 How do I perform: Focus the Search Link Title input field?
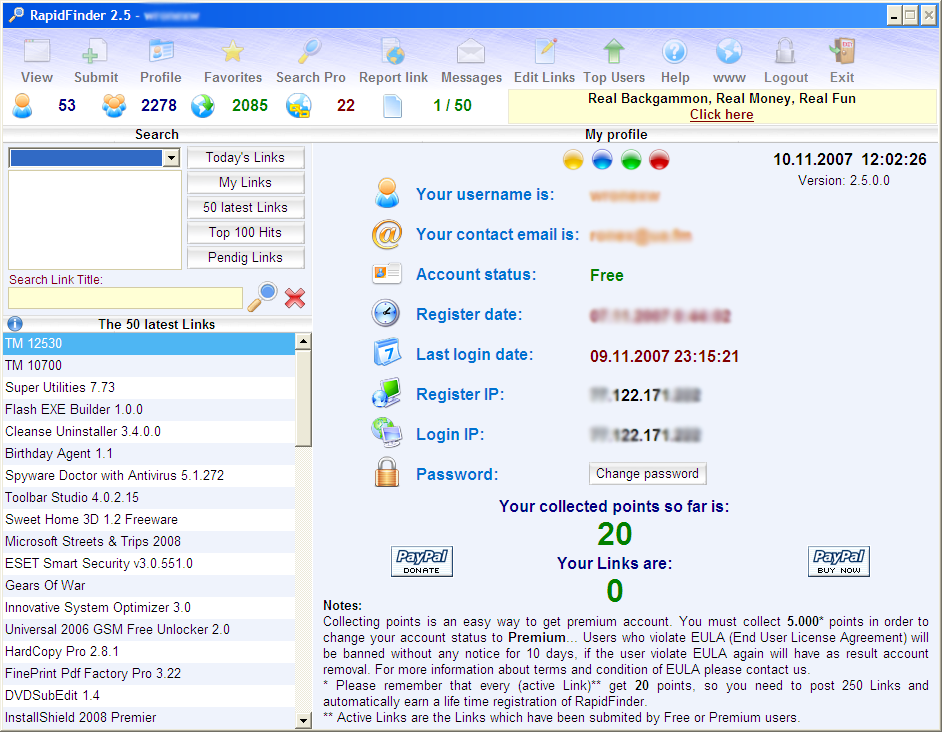[x=126, y=298]
